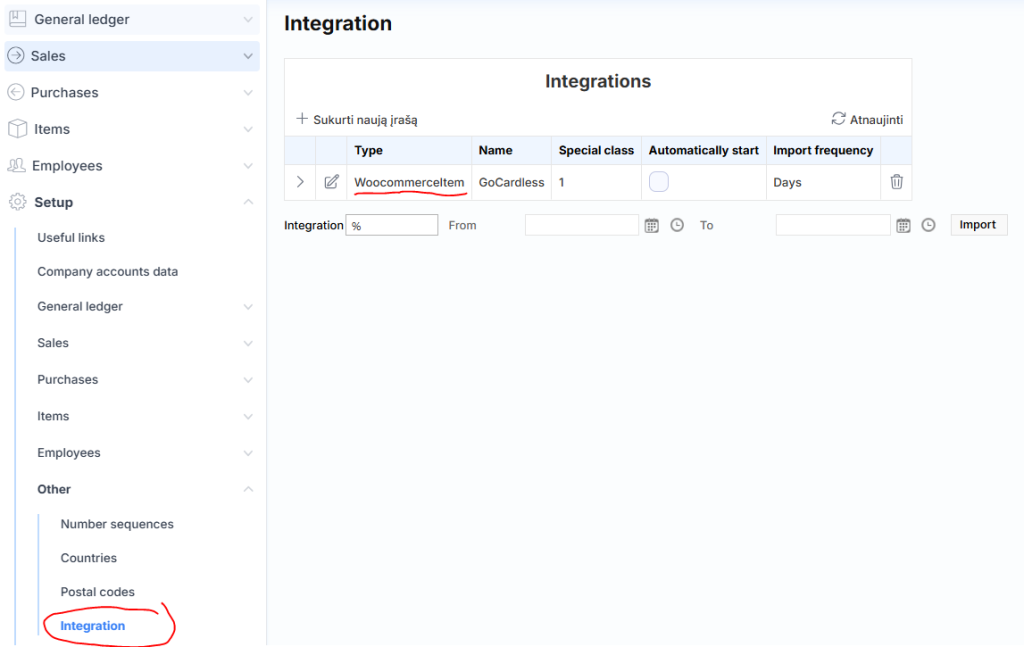
Task: Toggle the Automatically start checkbox
Action: pyautogui.click(x=659, y=182)
